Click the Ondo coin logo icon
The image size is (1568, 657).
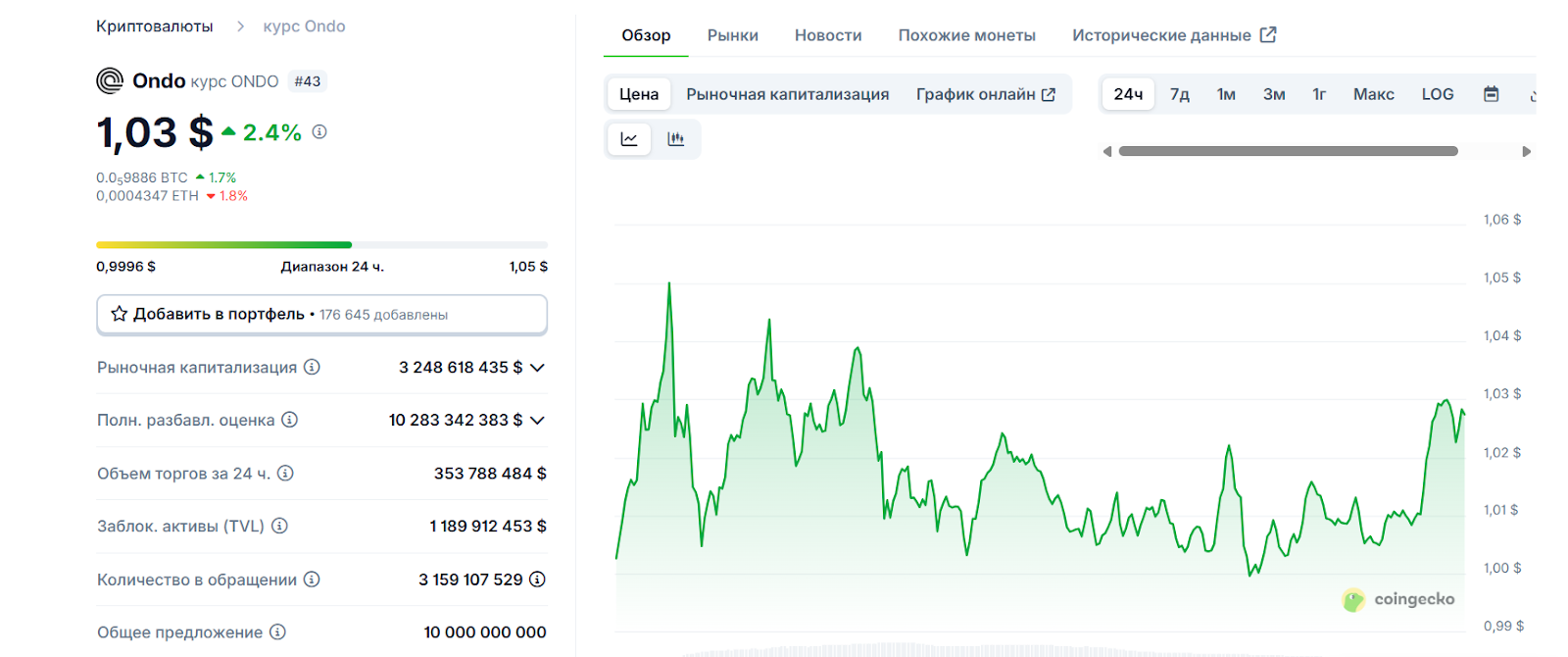pos(110,80)
